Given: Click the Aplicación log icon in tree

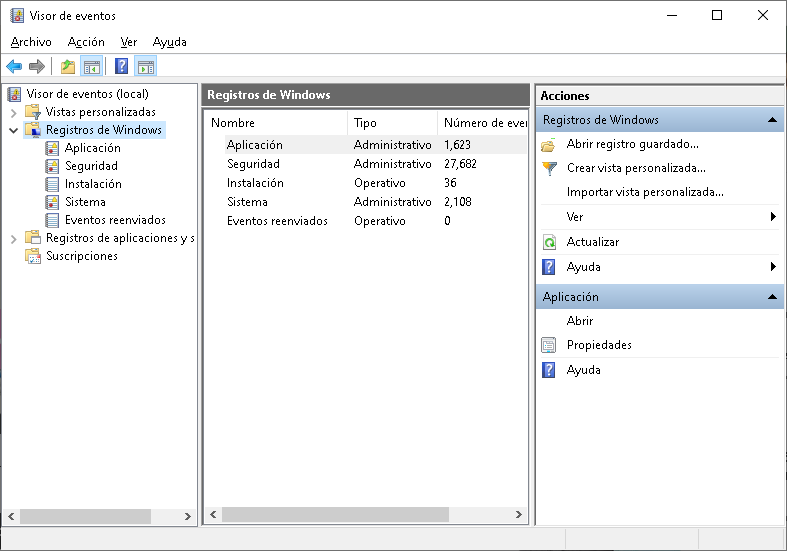Looking at the screenshot, I should (52, 148).
